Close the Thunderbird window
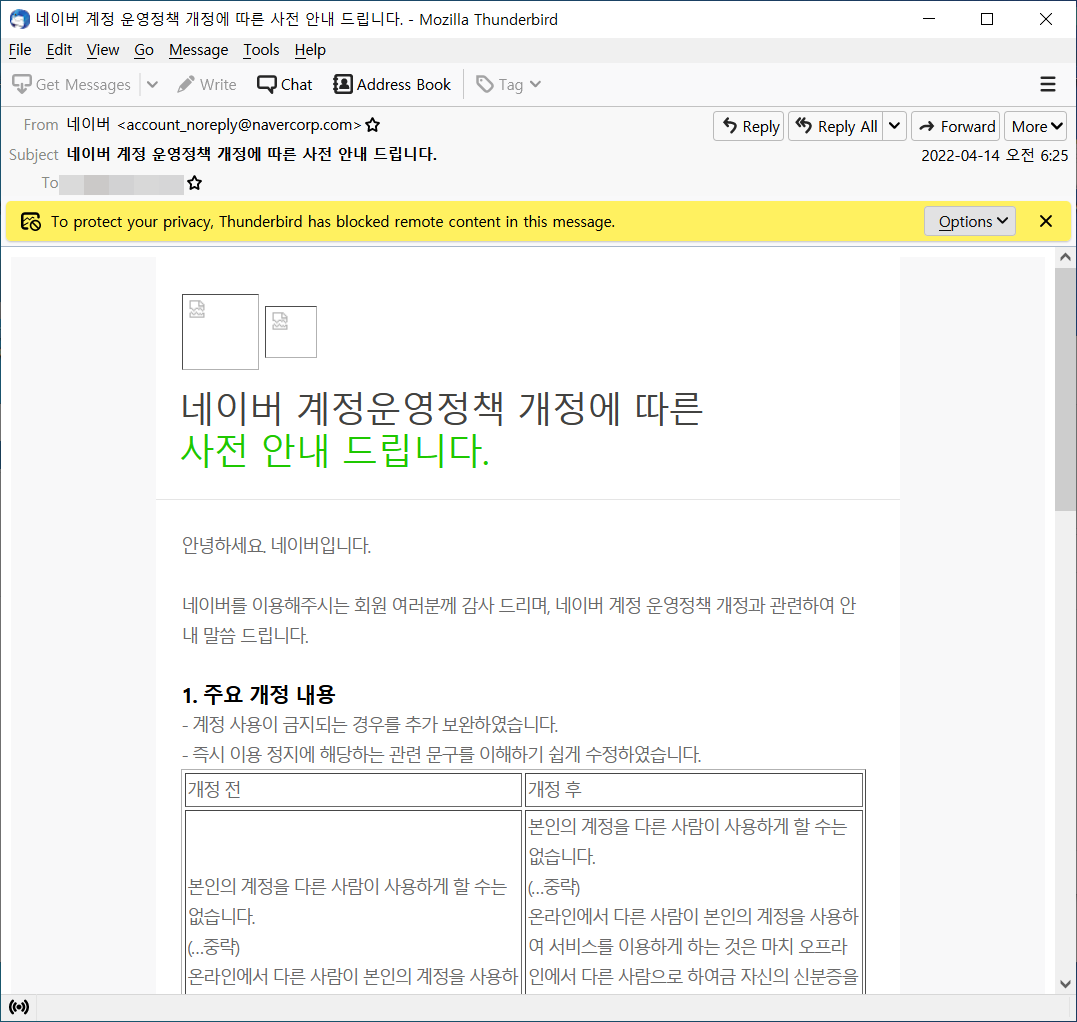 1045,19
